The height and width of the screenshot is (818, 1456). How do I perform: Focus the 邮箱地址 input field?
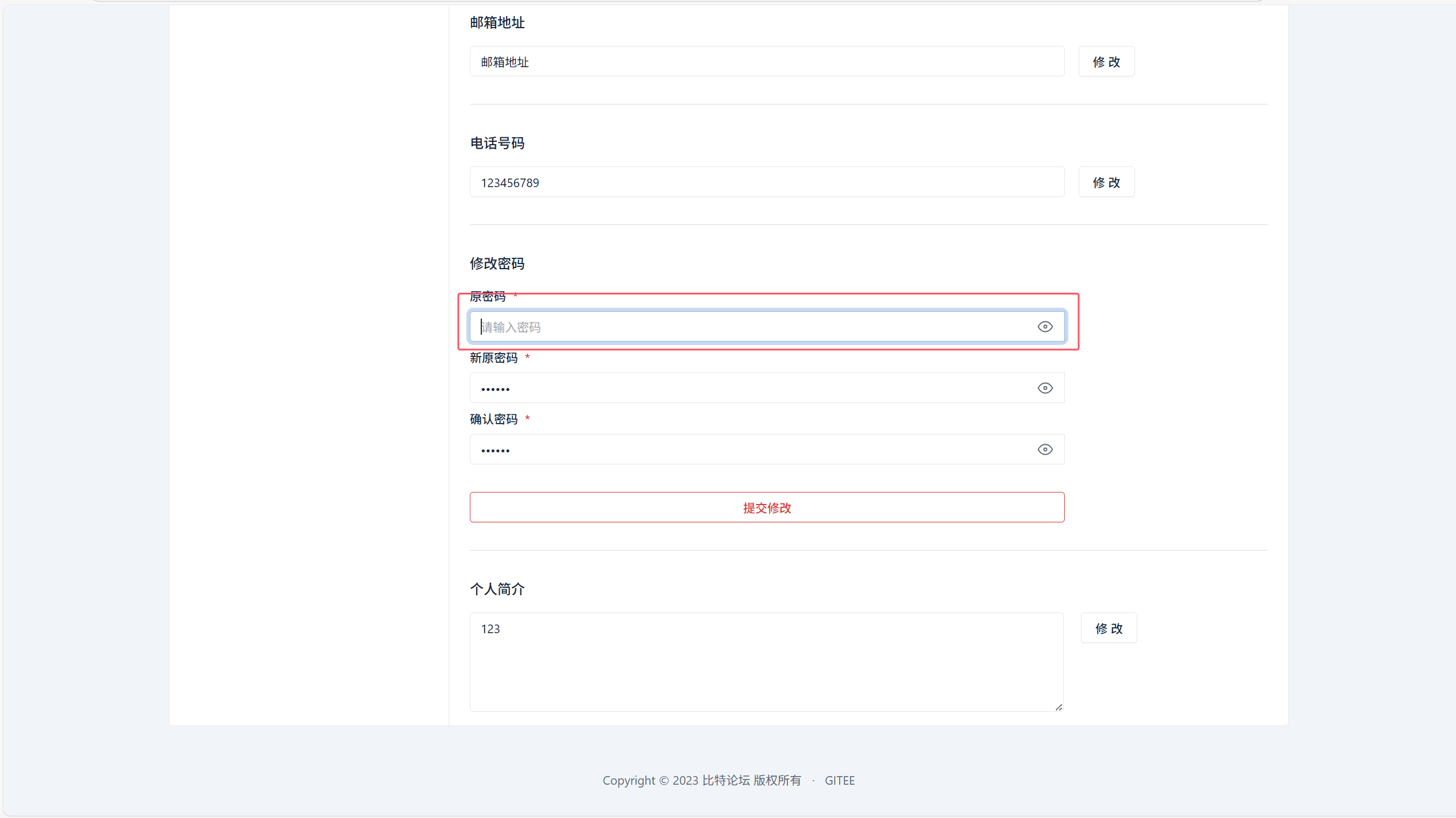[766, 61]
